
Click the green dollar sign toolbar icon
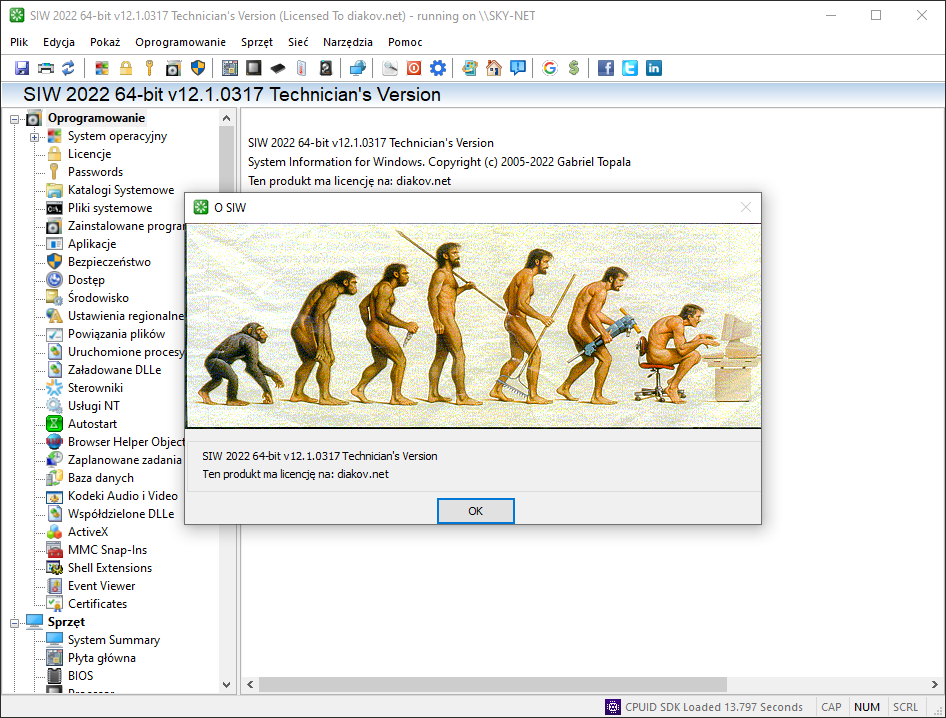pos(574,68)
